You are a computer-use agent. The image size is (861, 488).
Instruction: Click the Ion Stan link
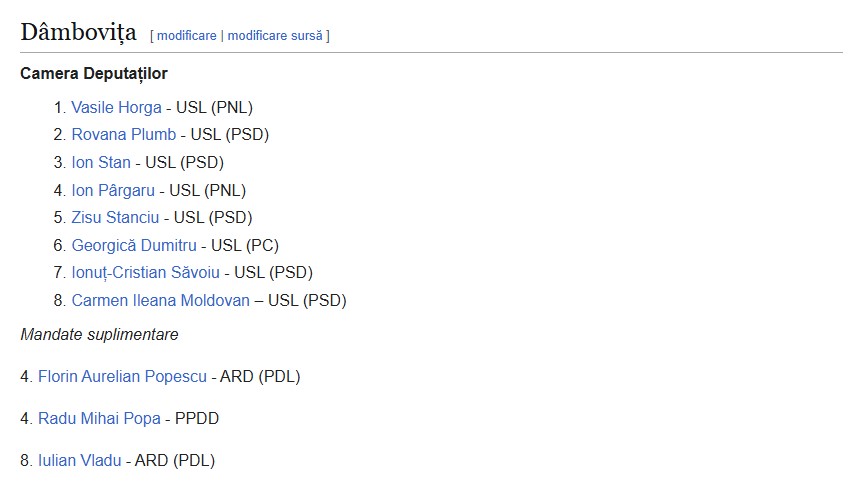[x=101, y=162]
